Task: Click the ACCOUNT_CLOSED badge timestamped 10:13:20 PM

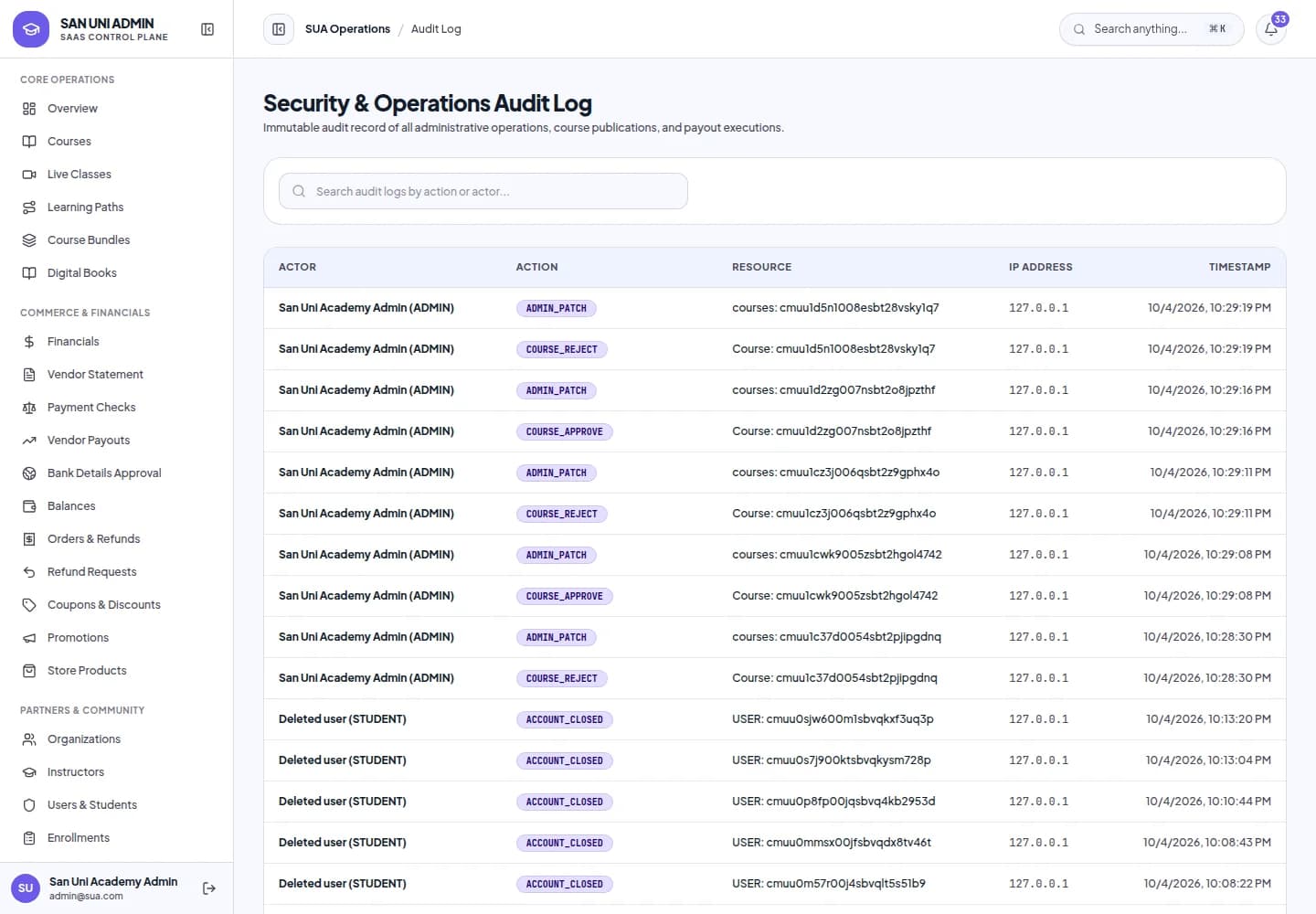Action: coord(564,719)
